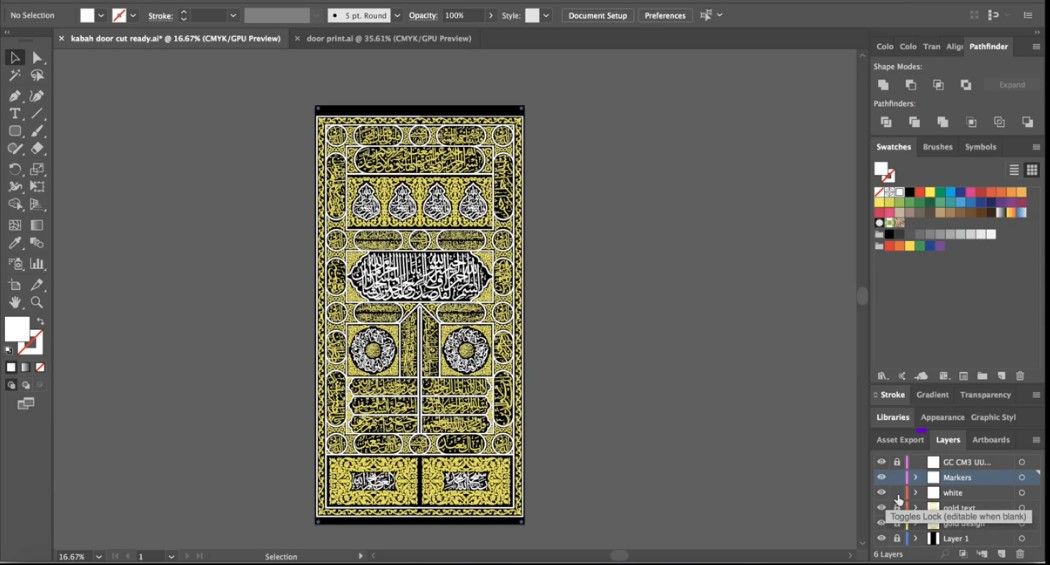This screenshot has height=565, width=1050.
Task: Switch Swatches panel to thumbnail grid view
Action: pyautogui.click(x=1032, y=170)
